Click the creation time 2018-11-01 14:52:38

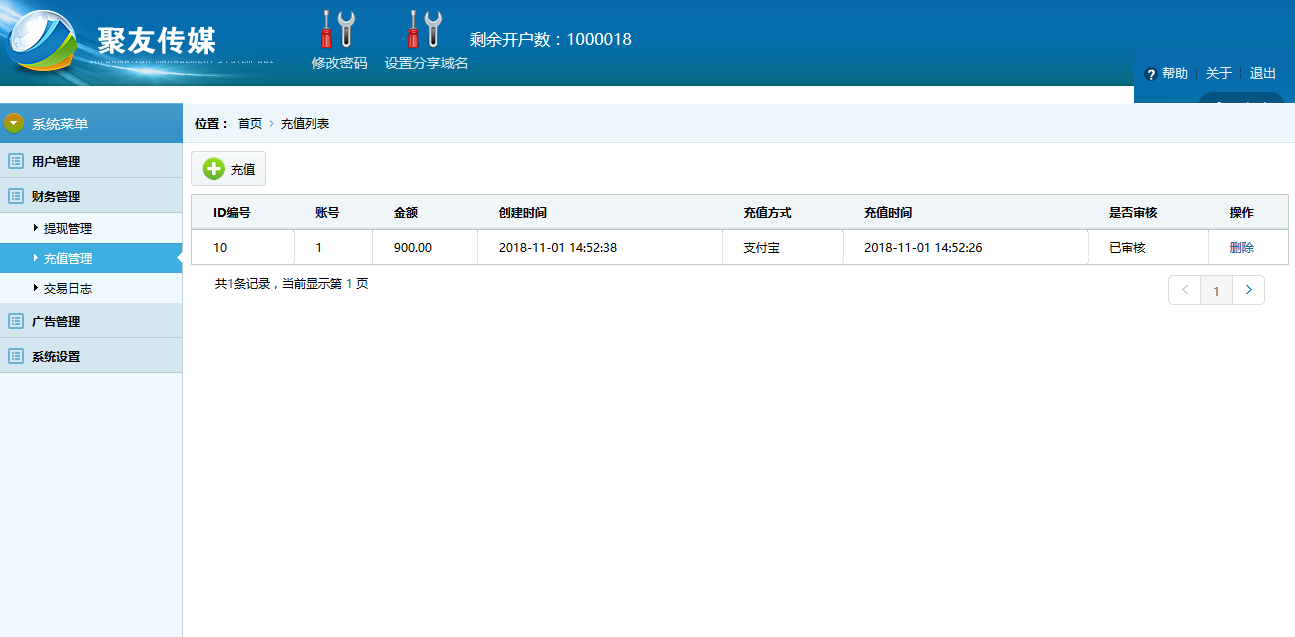[x=558, y=248]
